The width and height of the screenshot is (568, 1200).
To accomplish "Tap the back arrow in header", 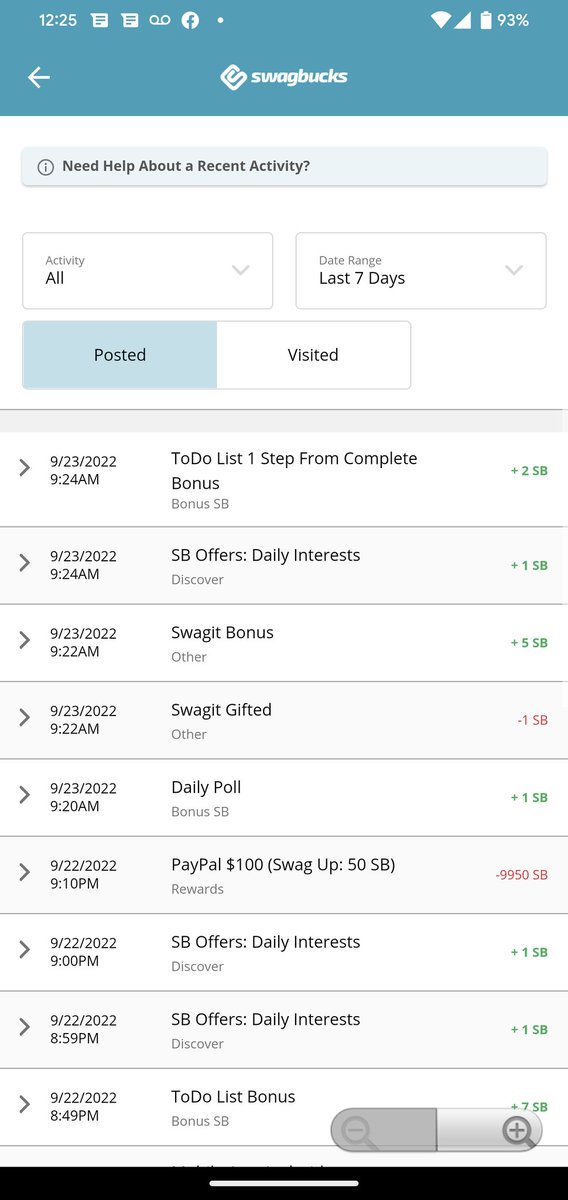I will [x=38, y=77].
